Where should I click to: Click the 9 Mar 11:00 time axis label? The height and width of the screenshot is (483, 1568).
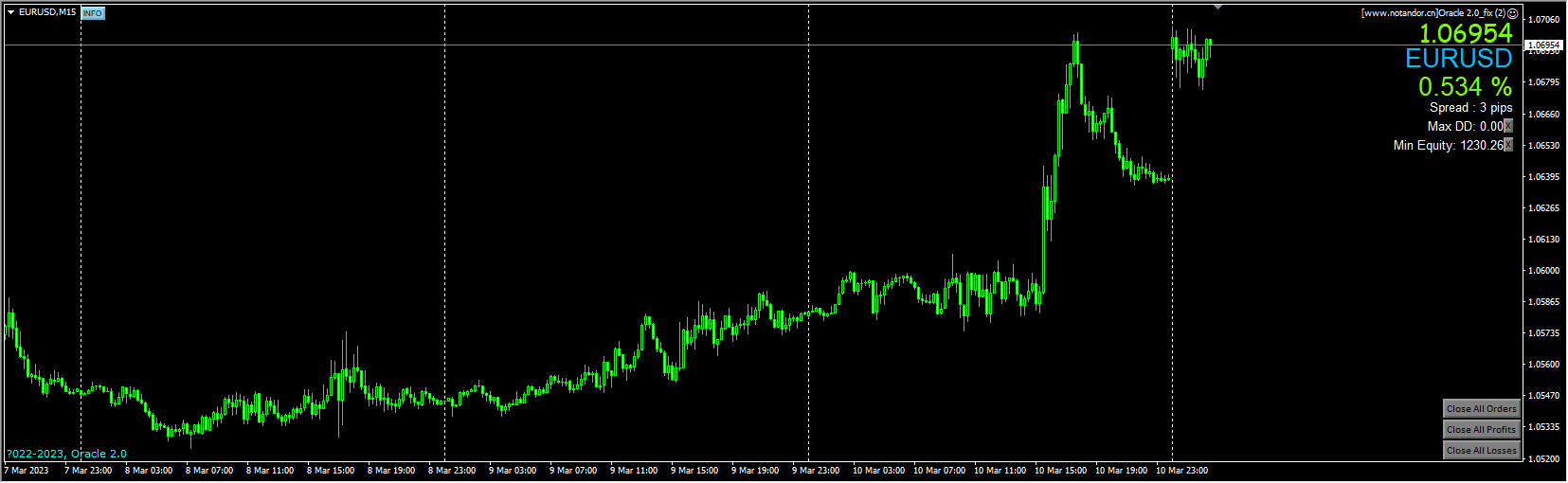click(634, 471)
